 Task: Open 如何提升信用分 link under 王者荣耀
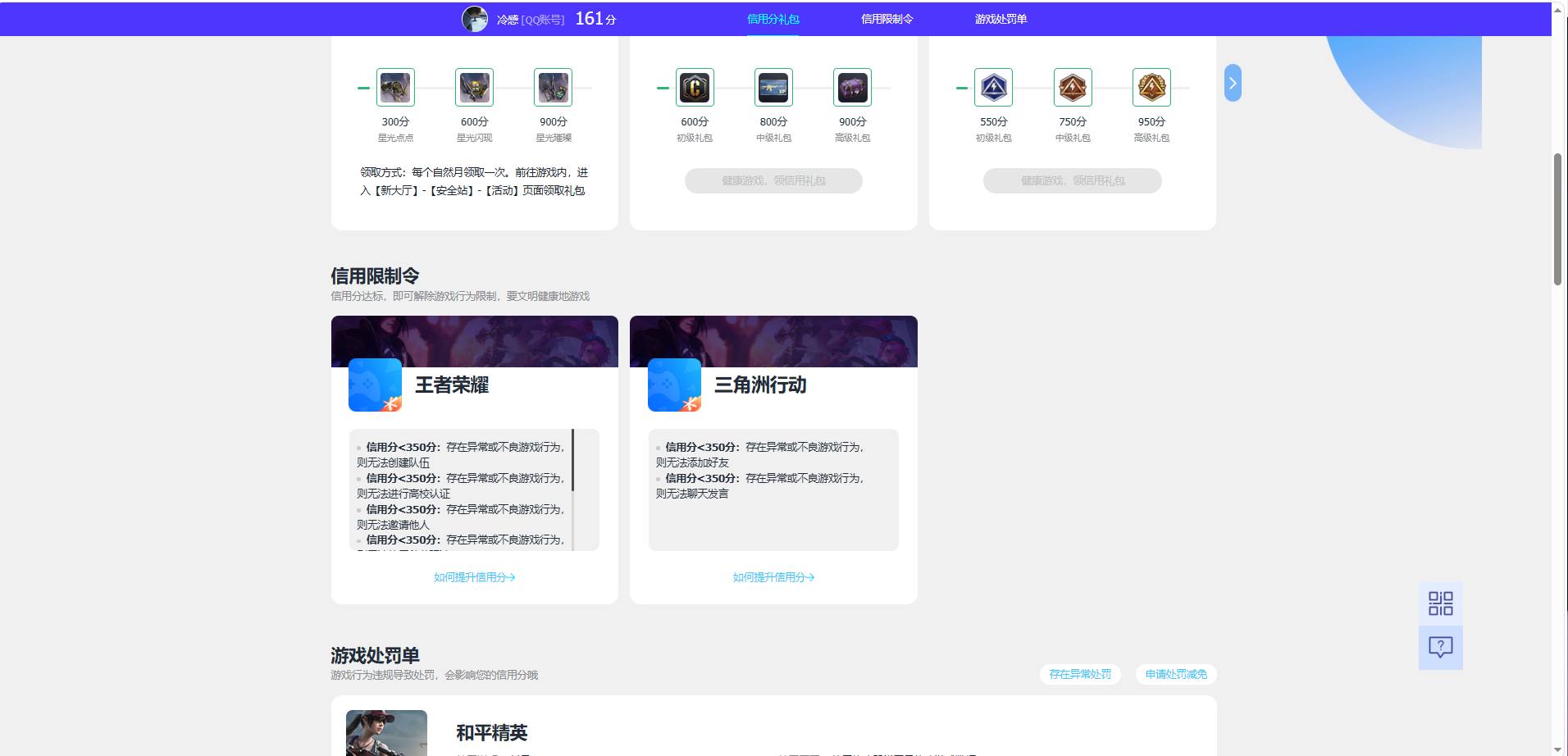coord(474,577)
